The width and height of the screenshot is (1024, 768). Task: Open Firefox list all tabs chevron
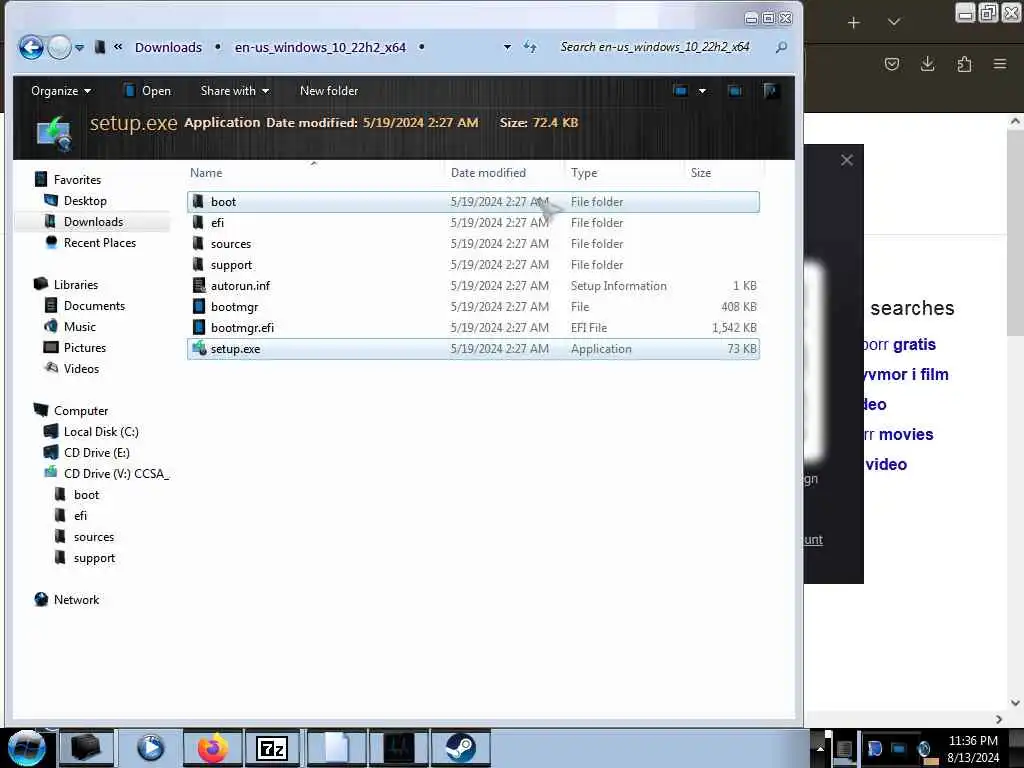pyautogui.click(x=894, y=23)
